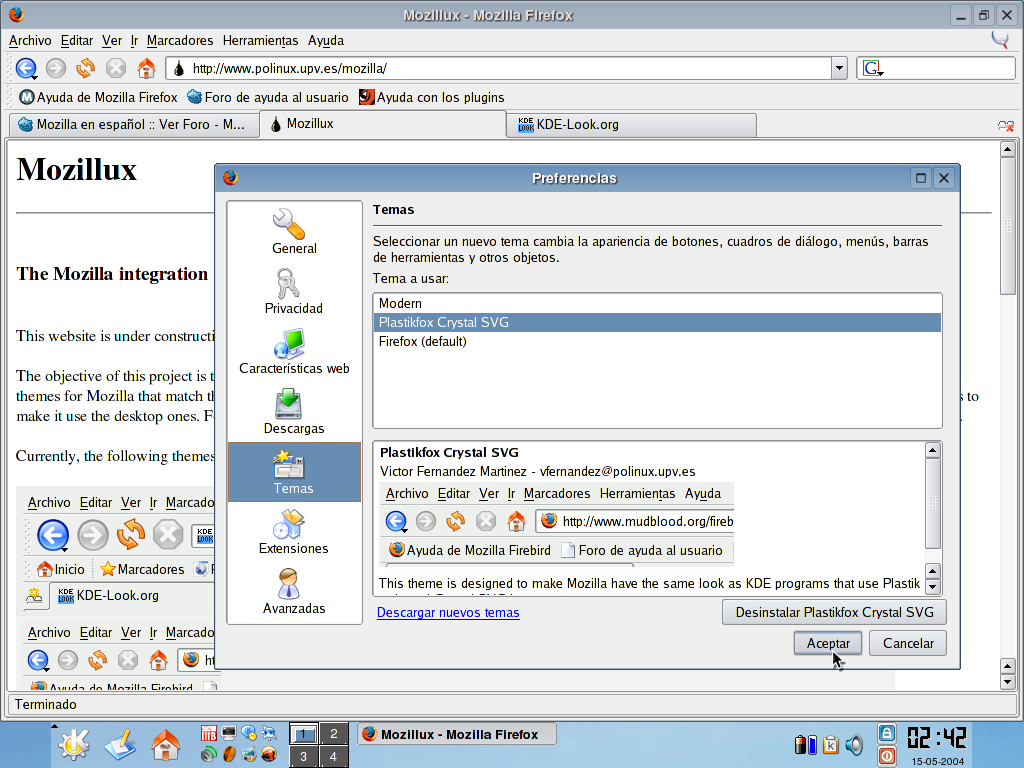Click the Google search engine icon
Image resolution: width=1024 pixels, height=768 pixels.
tap(872, 68)
